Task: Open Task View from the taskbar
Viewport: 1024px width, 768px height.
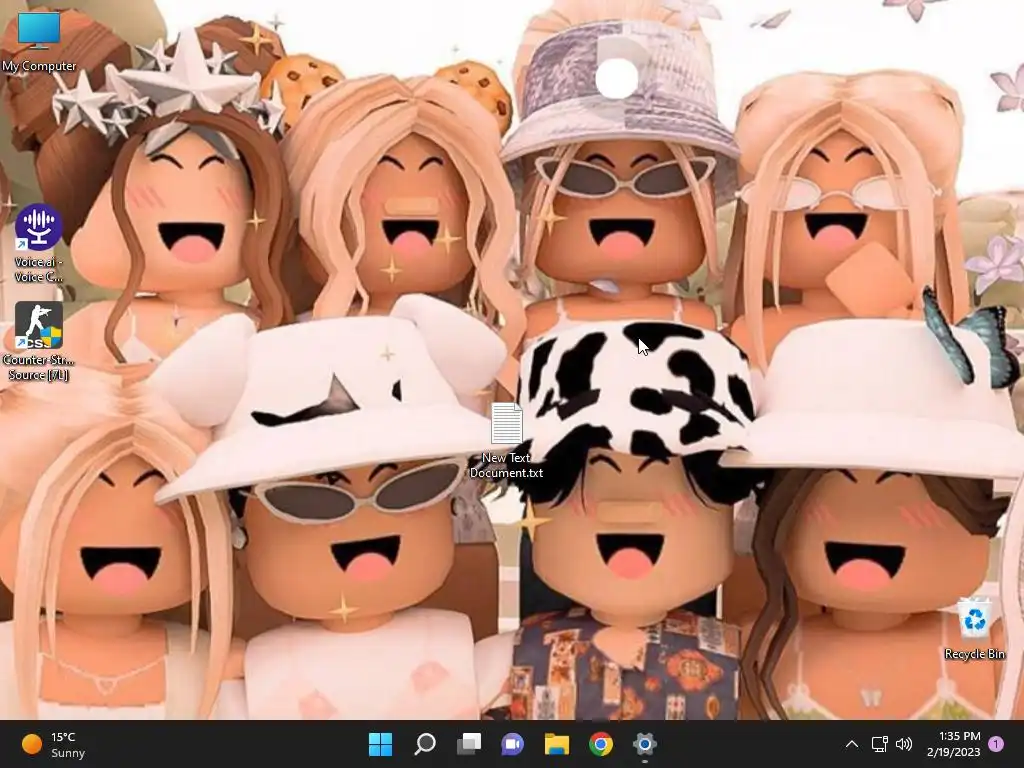Action: (x=469, y=744)
